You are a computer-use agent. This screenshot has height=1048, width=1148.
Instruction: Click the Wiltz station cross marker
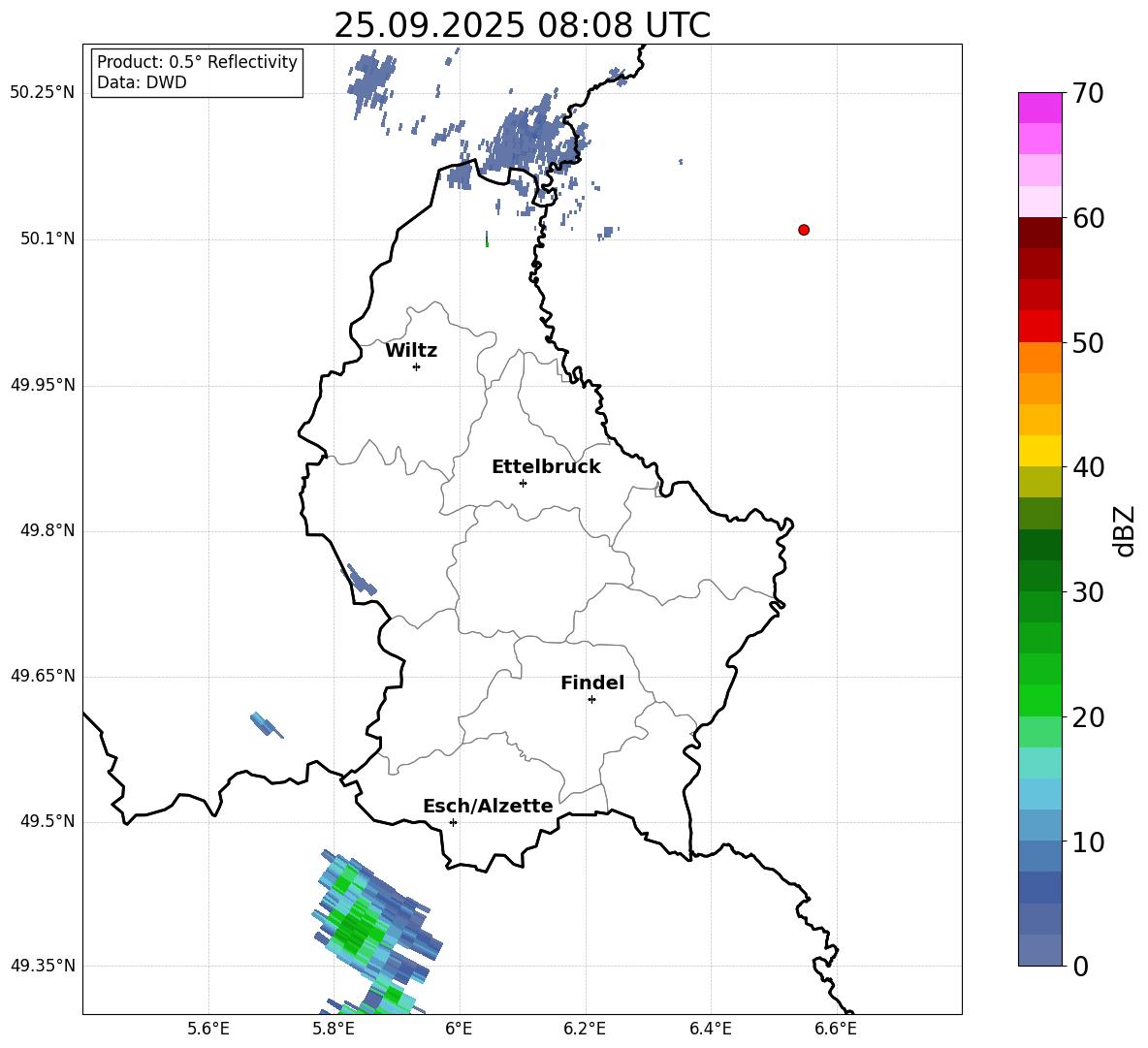(x=417, y=366)
